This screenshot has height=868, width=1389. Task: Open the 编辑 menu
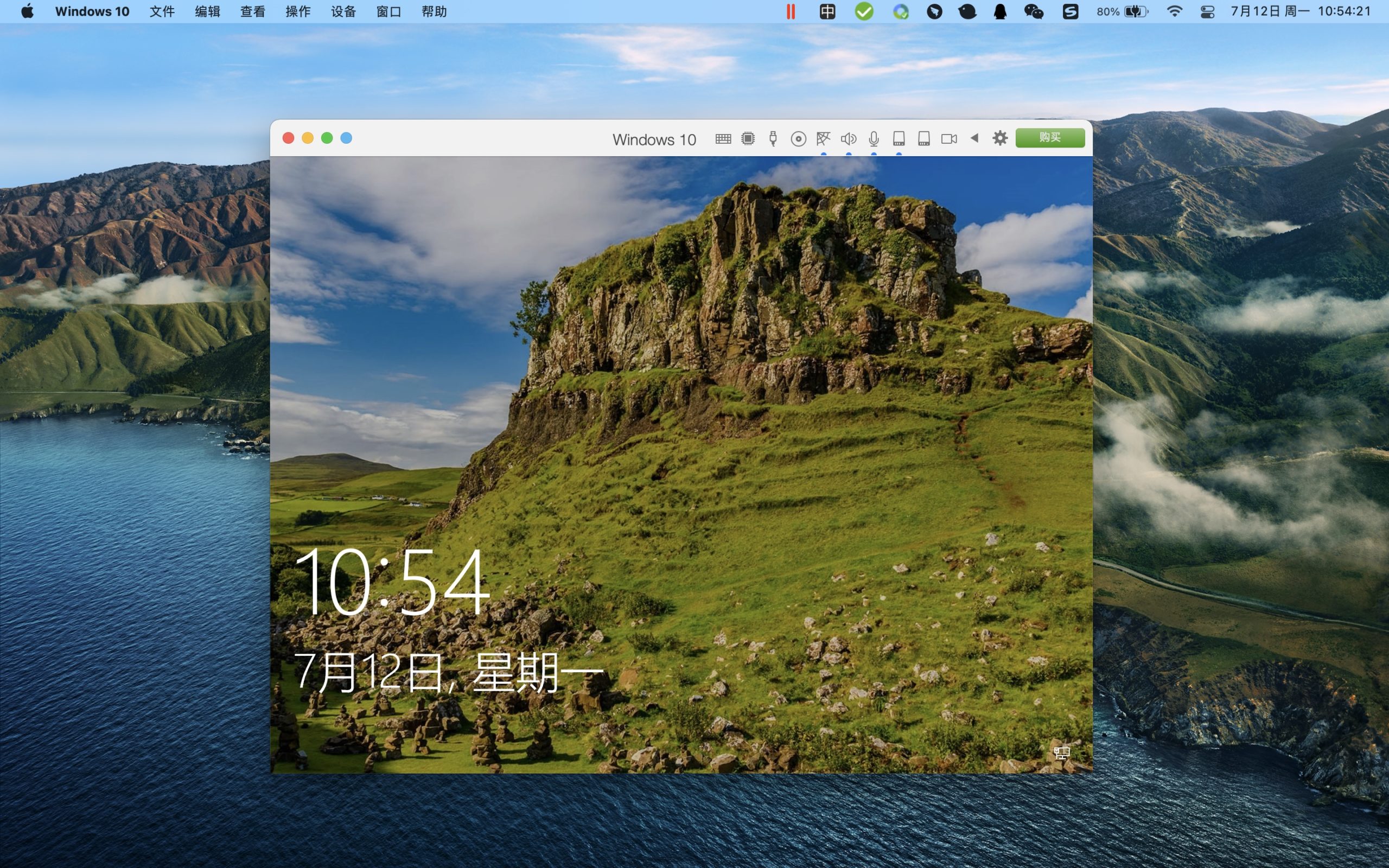pos(207,11)
